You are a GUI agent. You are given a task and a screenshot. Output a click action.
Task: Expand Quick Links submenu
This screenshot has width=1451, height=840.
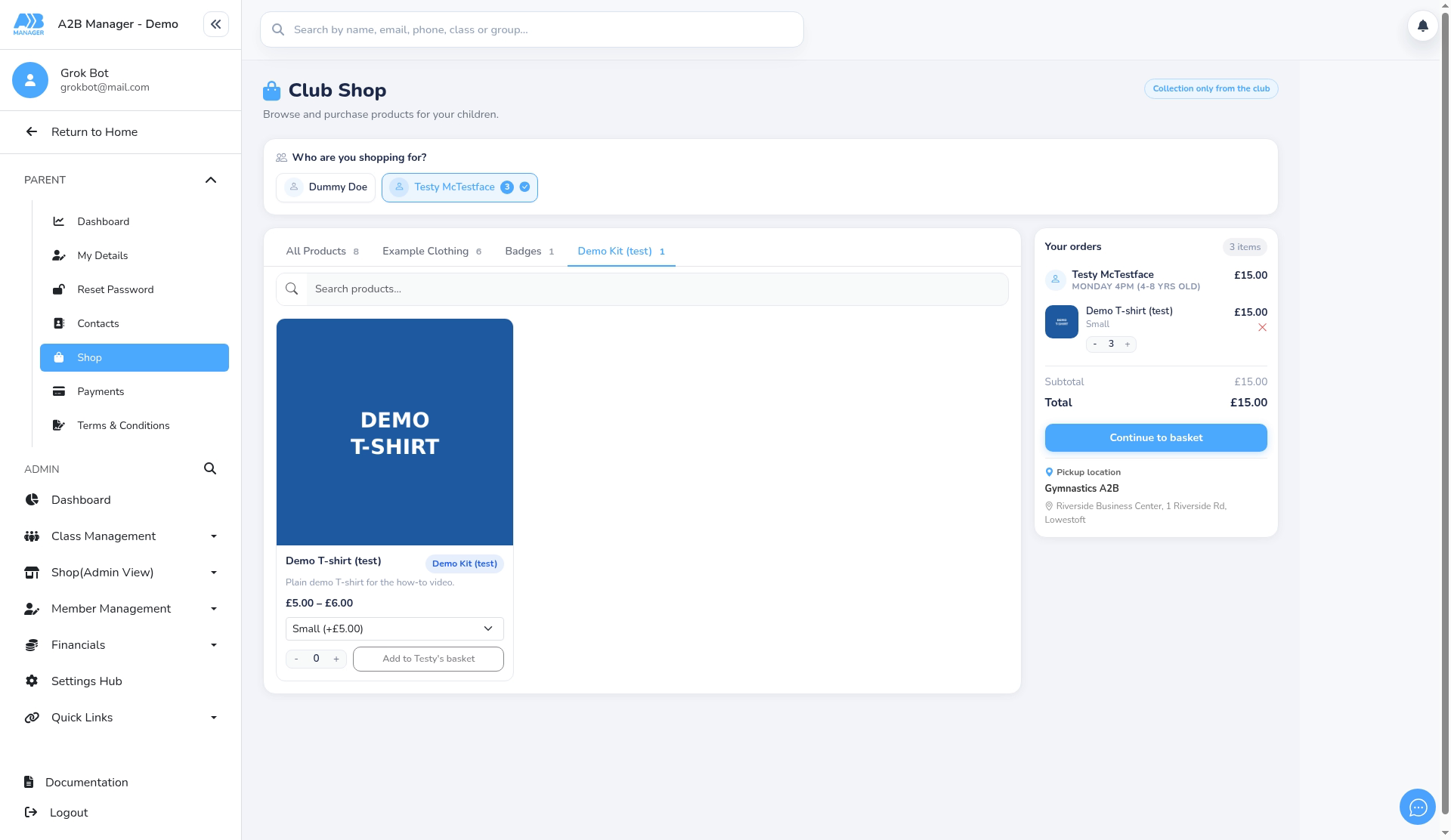pyautogui.click(x=121, y=718)
